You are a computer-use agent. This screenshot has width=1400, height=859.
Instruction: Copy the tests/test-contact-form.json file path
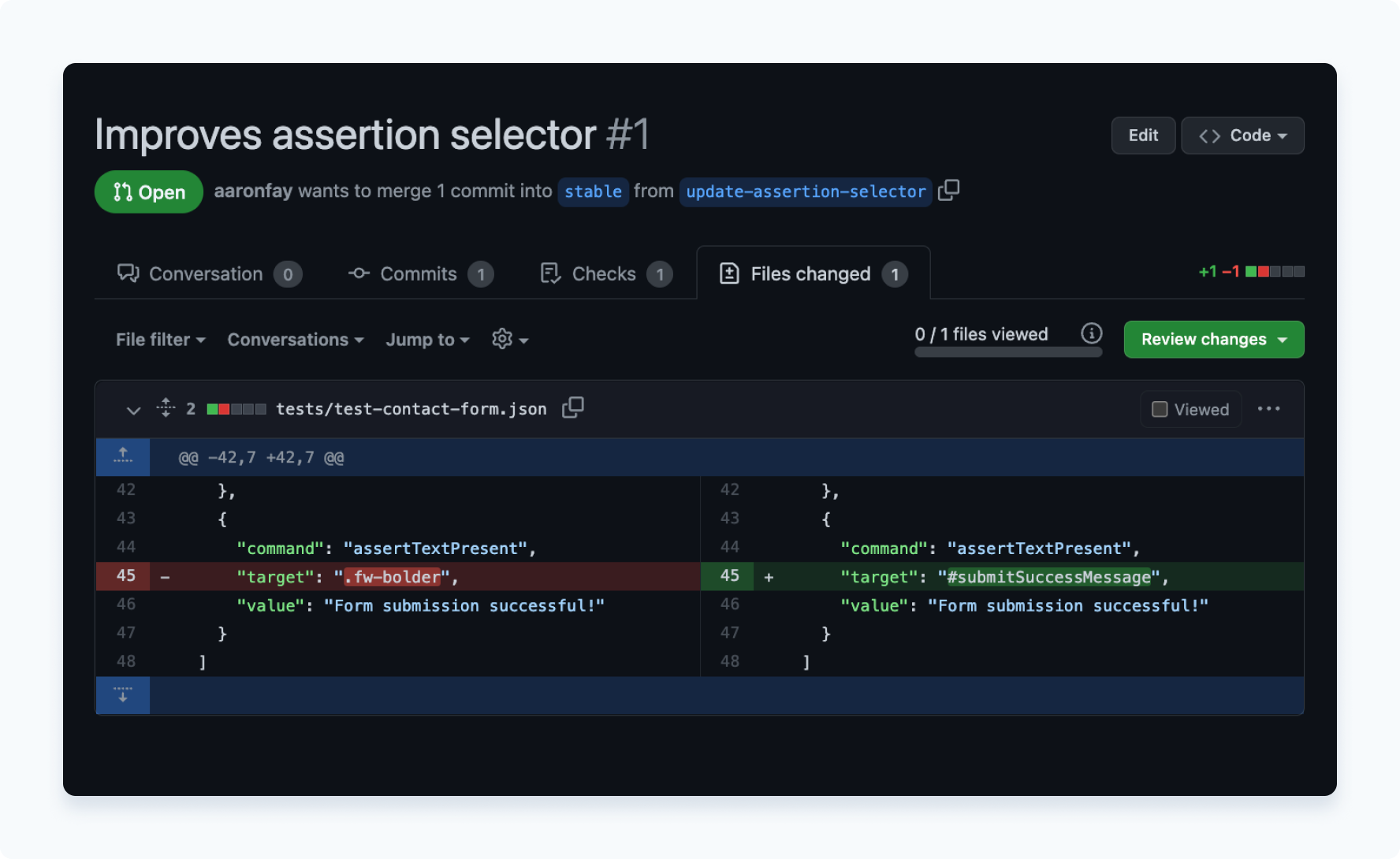click(x=573, y=407)
